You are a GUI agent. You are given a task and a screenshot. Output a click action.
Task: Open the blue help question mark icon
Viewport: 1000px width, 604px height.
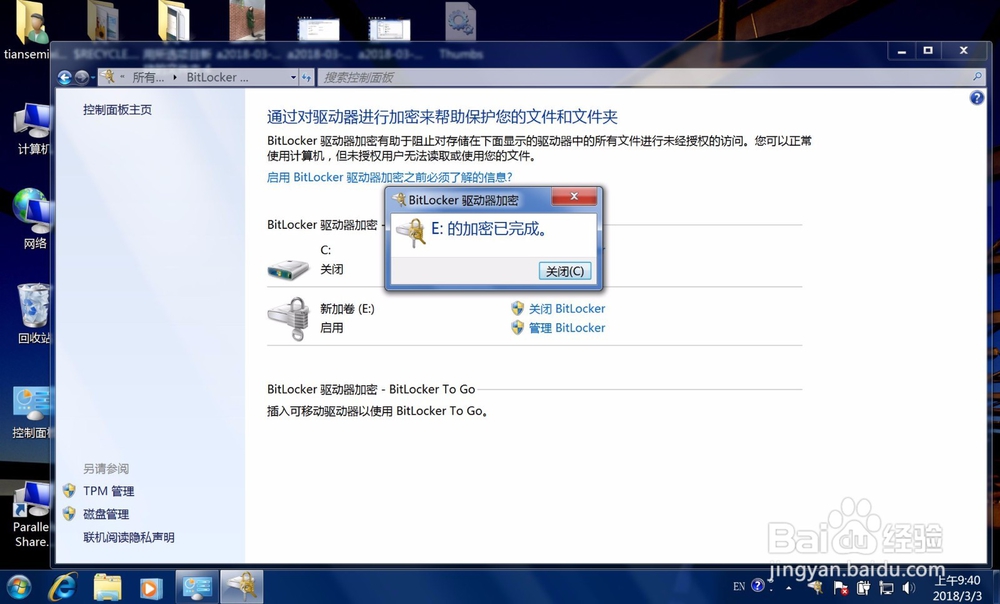976,98
